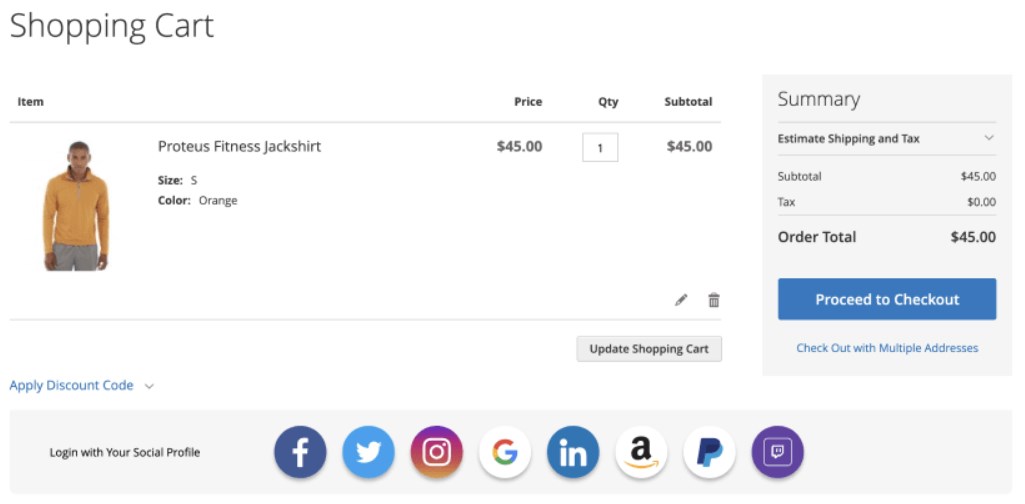
Task: Expand the Apply Discount Code section
Action: (x=80, y=385)
